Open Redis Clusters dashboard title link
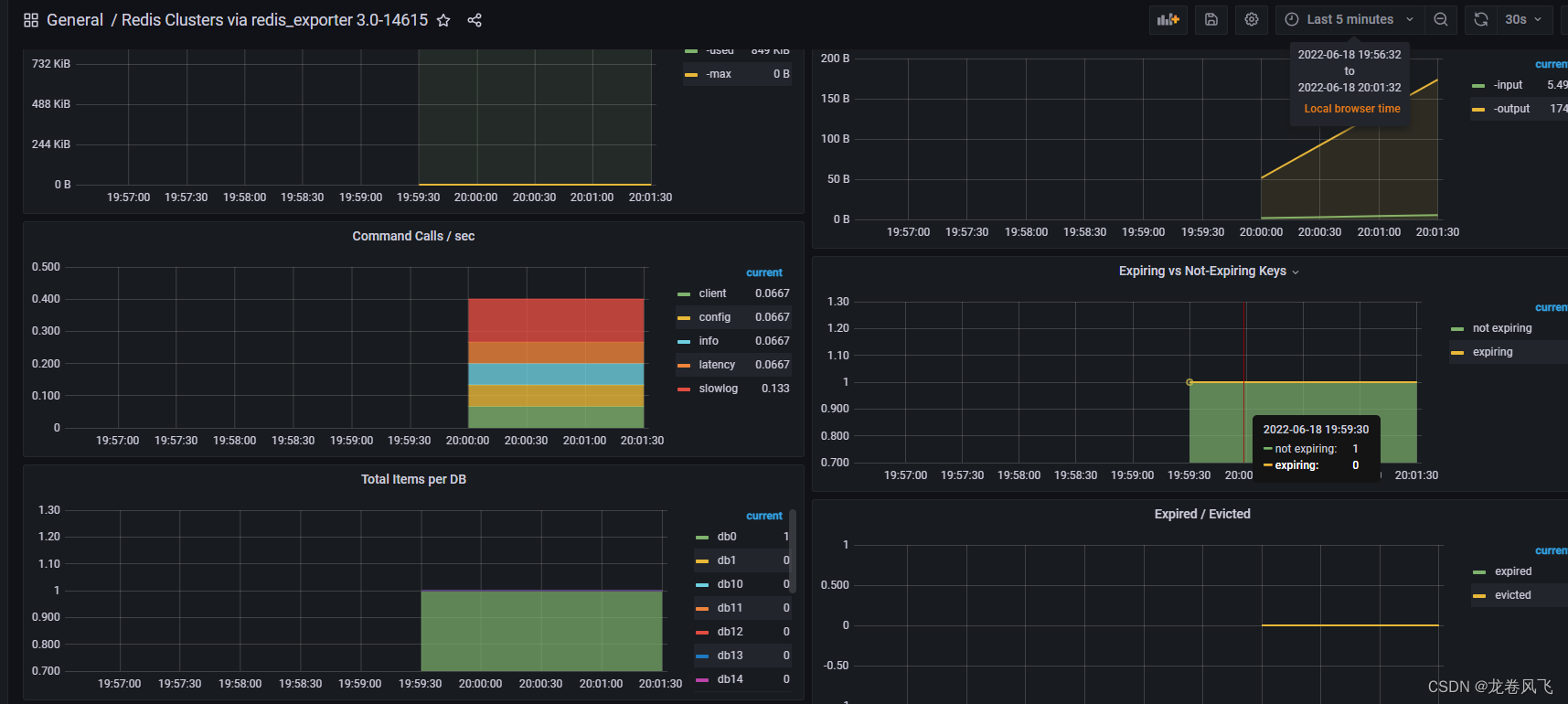The height and width of the screenshot is (704, 1568). coord(274,20)
